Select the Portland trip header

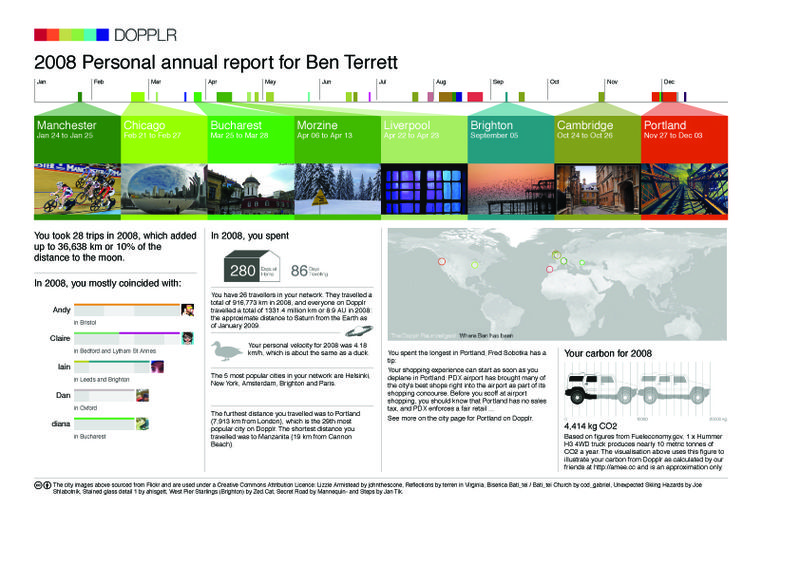point(684,131)
